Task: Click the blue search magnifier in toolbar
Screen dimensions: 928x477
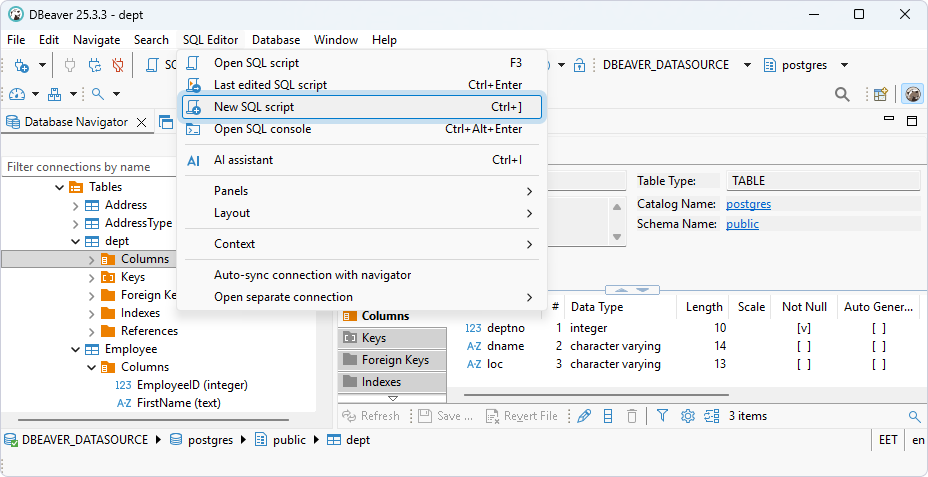Action: click(x=98, y=94)
